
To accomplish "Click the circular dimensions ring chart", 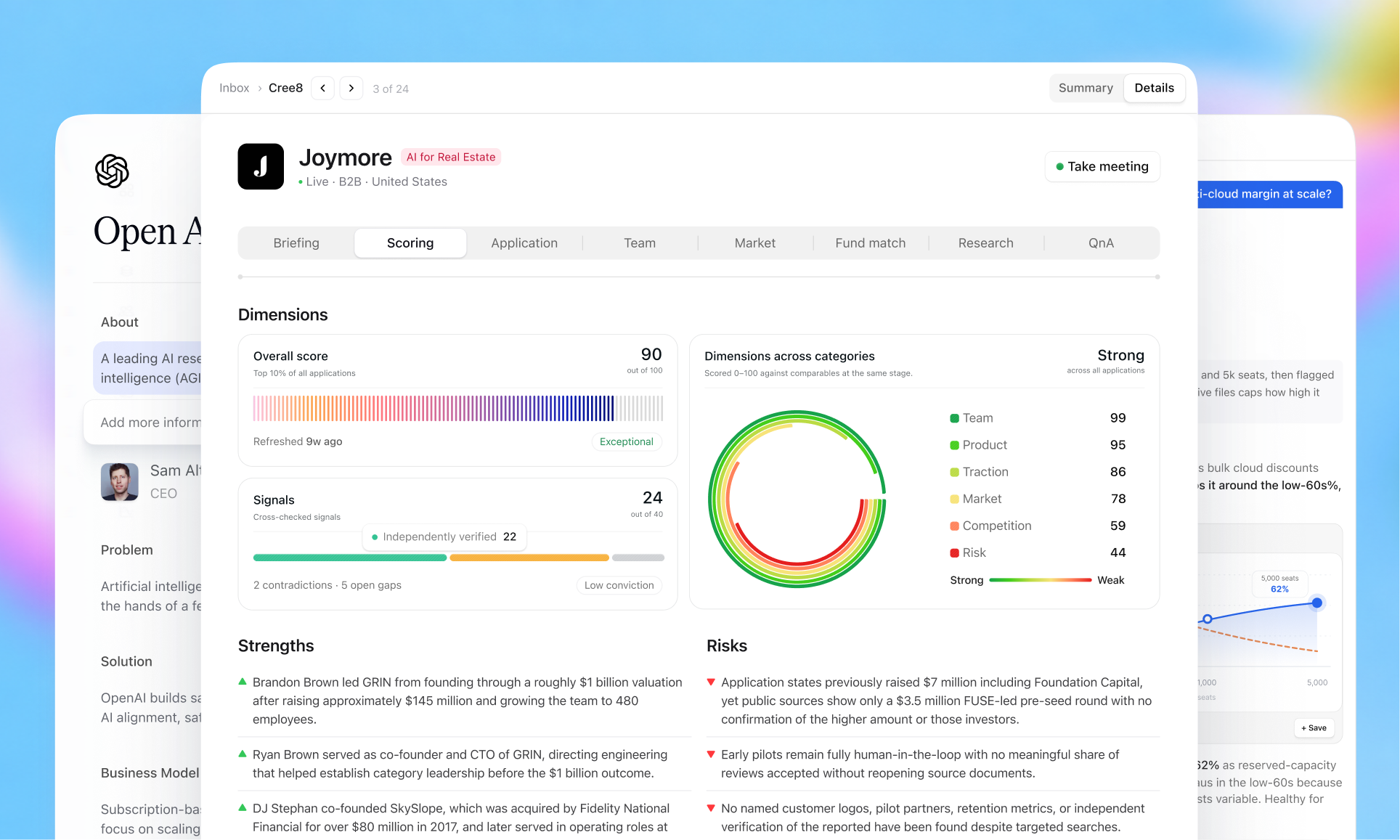I will 797,499.
